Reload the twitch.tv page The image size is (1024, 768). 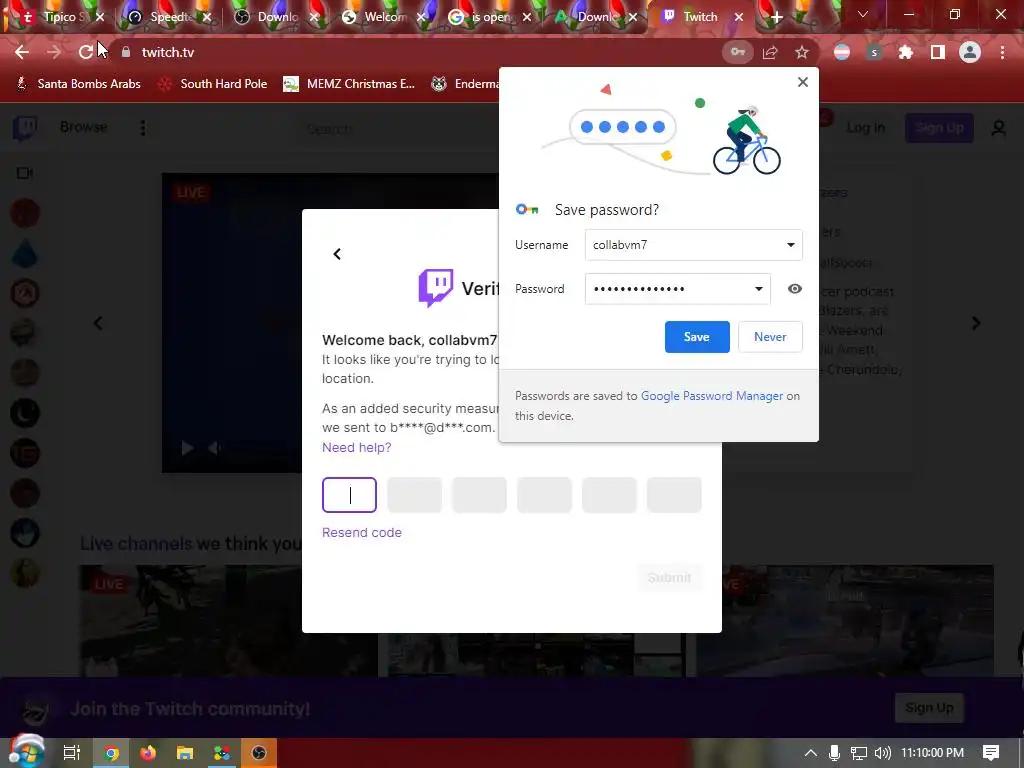point(86,52)
